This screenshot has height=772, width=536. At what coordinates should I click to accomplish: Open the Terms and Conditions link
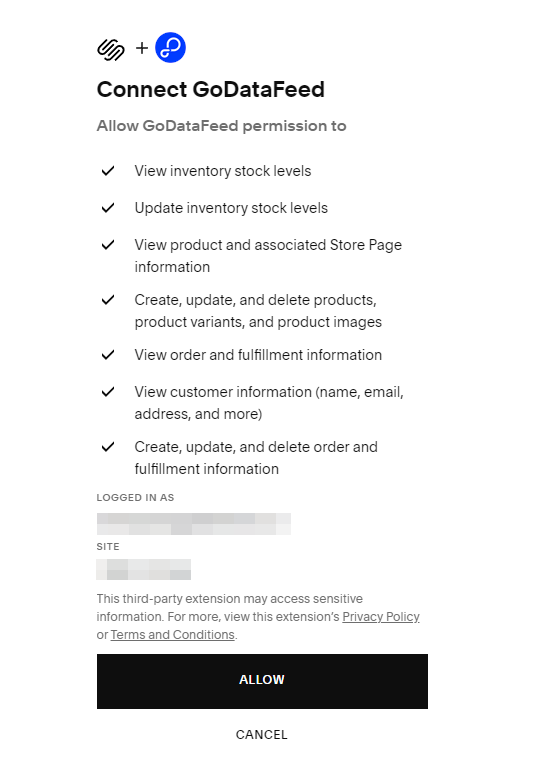pos(173,635)
